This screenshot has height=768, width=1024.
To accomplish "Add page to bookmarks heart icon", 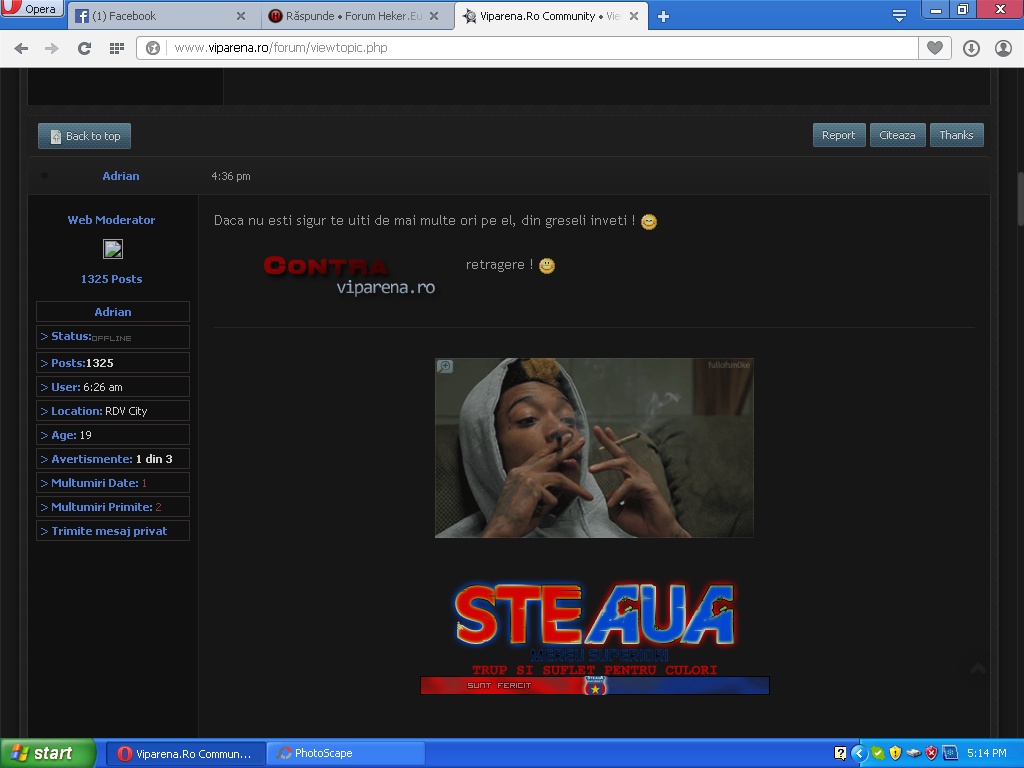I will coord(935,48).
